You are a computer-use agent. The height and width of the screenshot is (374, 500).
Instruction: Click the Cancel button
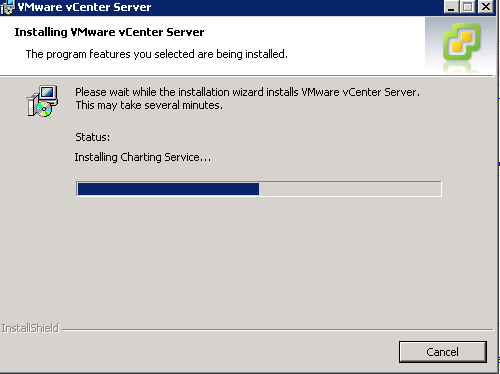coord(443,352)
